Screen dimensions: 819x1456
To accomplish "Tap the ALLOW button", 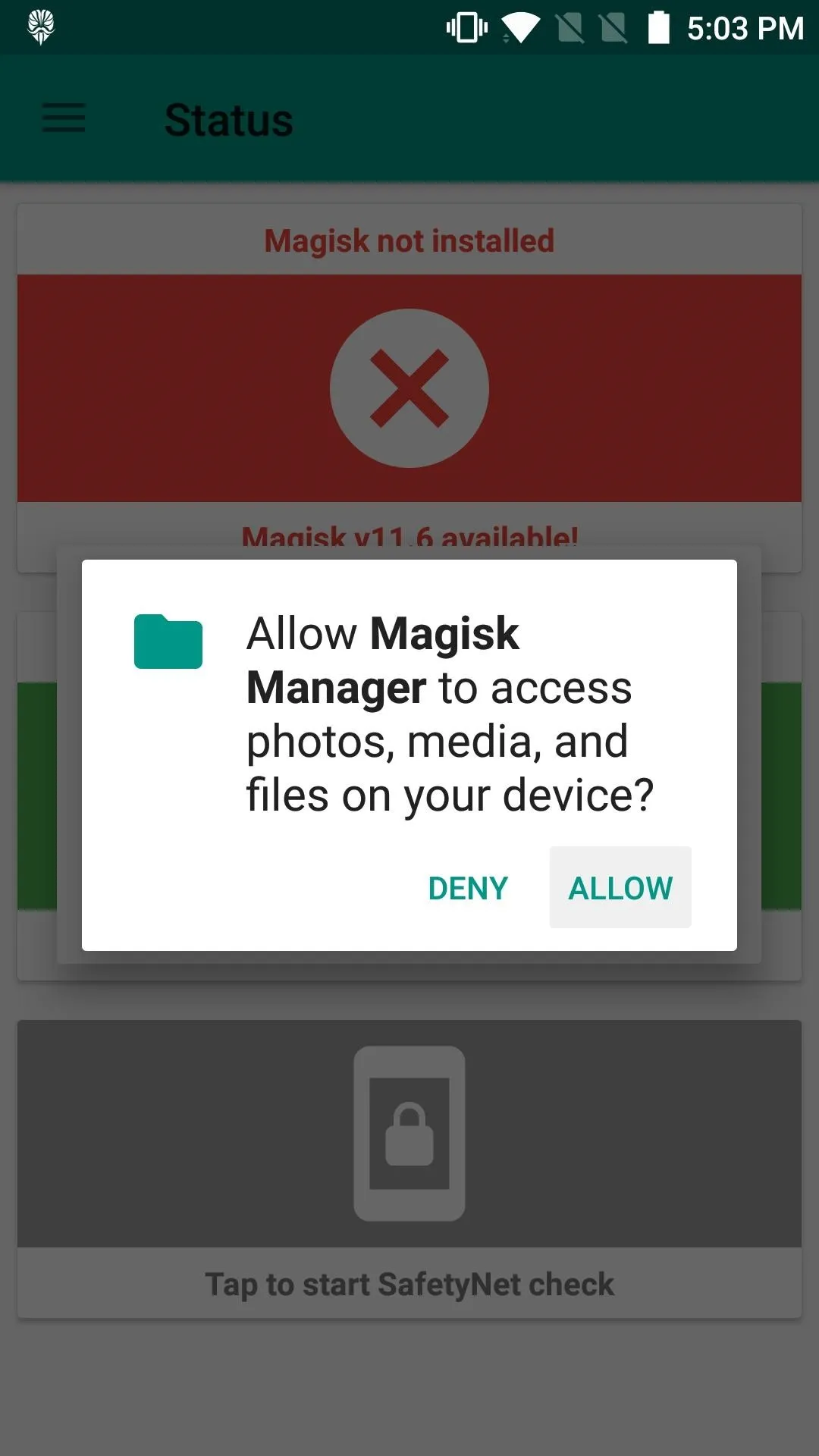I will tap(620, 887).
